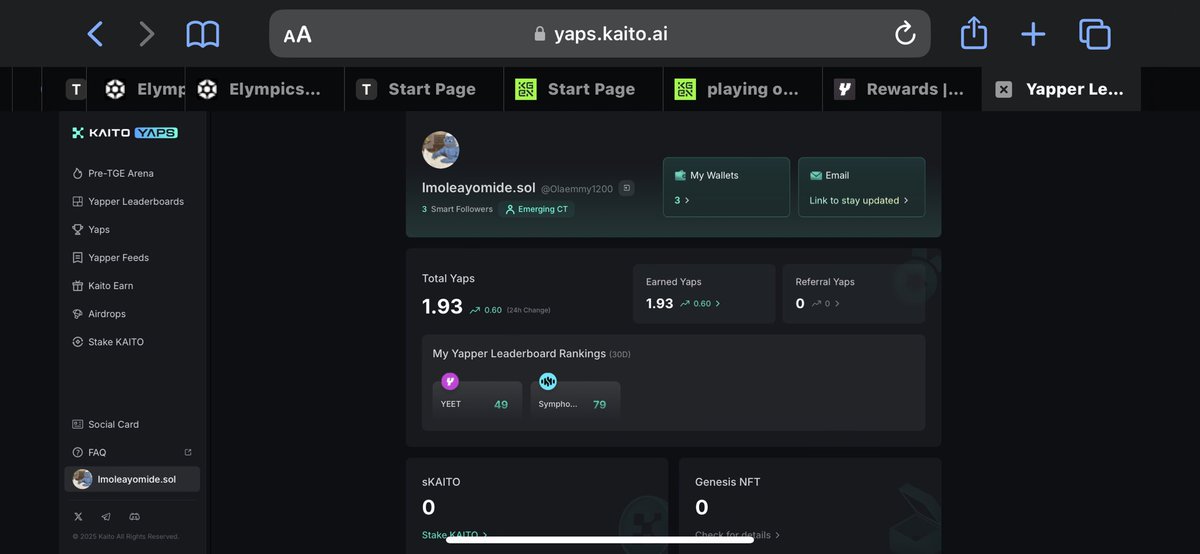The image size is (1200, 554).
Task: Reload the page with the refresh icon
Action: pyautogui.click(x=905, y=35)
